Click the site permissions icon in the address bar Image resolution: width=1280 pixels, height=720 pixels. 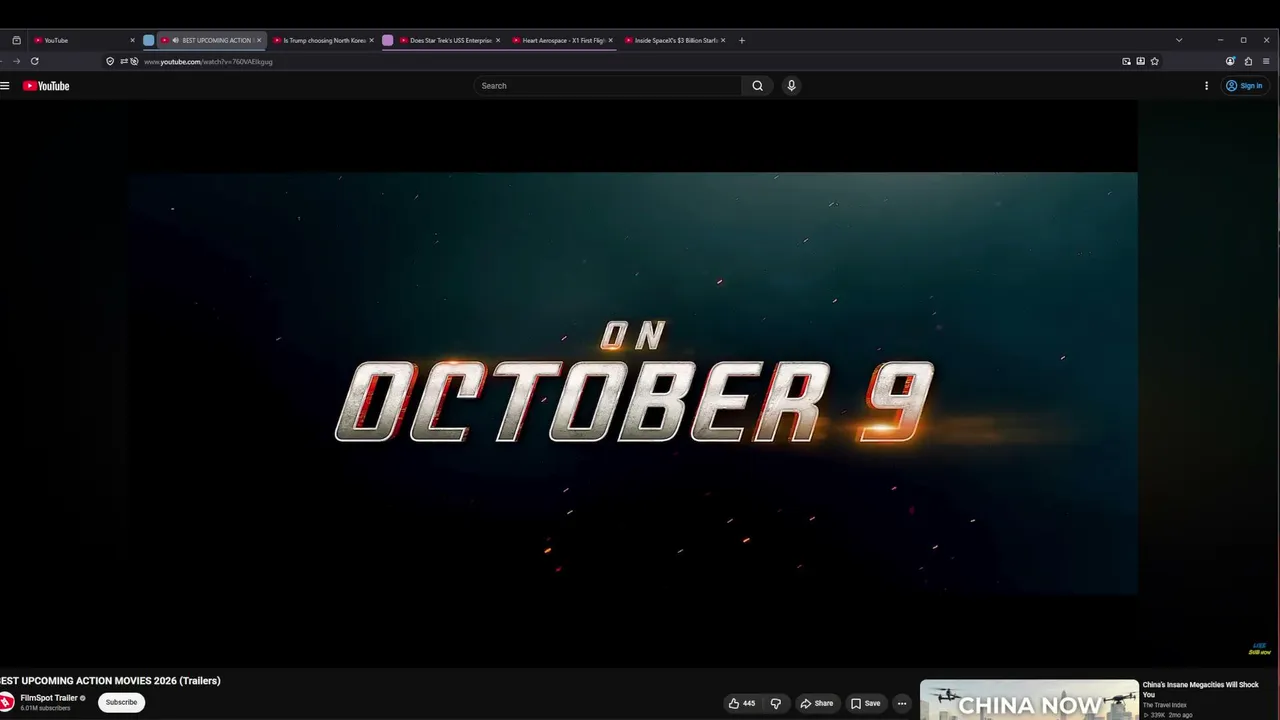click(123, 61)
